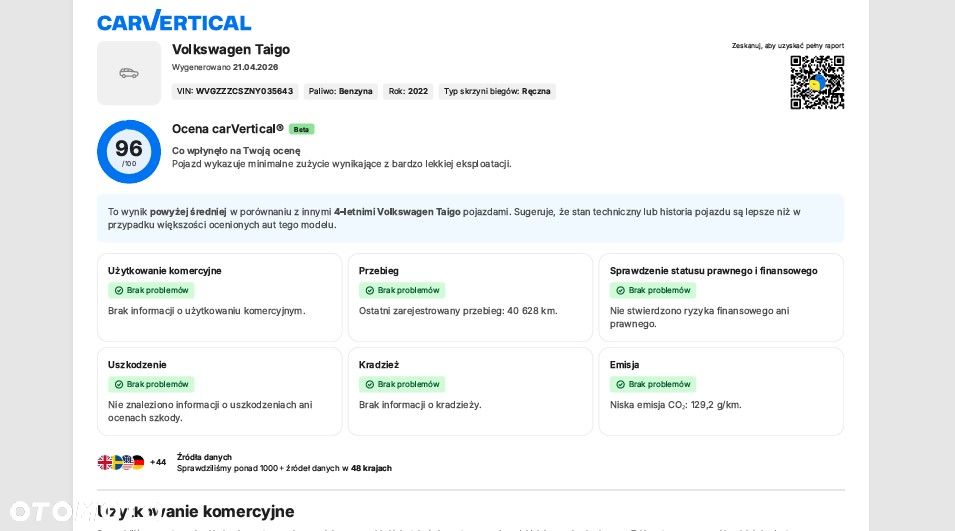Viewport: 955px width, 531px height.
Task: Open the Uszkodzenie card title
Action: click(137, 364)
